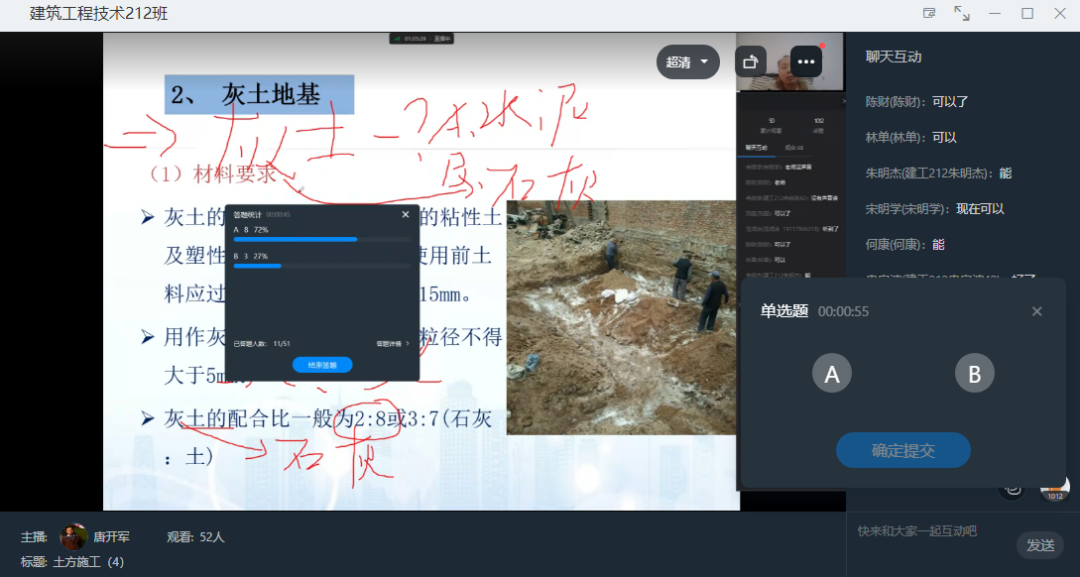This screenshot has height=577, width=1080.
Task: Open the 聊天互动 chat tab
Action: (893, 57)
